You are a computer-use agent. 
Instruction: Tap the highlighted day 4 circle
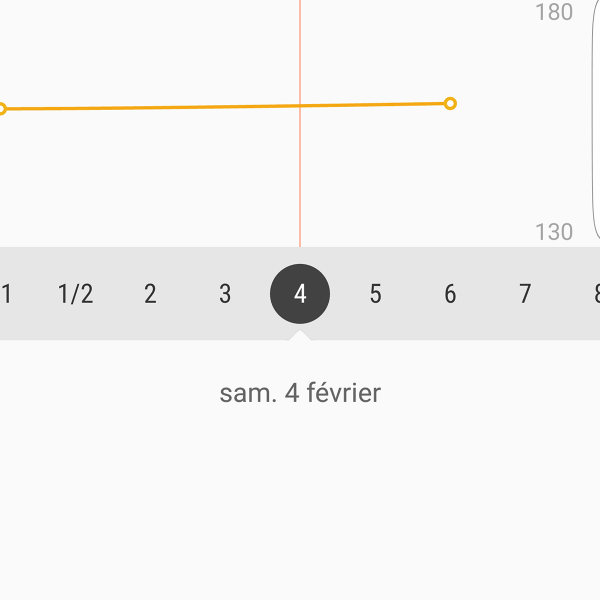(300, 294)
